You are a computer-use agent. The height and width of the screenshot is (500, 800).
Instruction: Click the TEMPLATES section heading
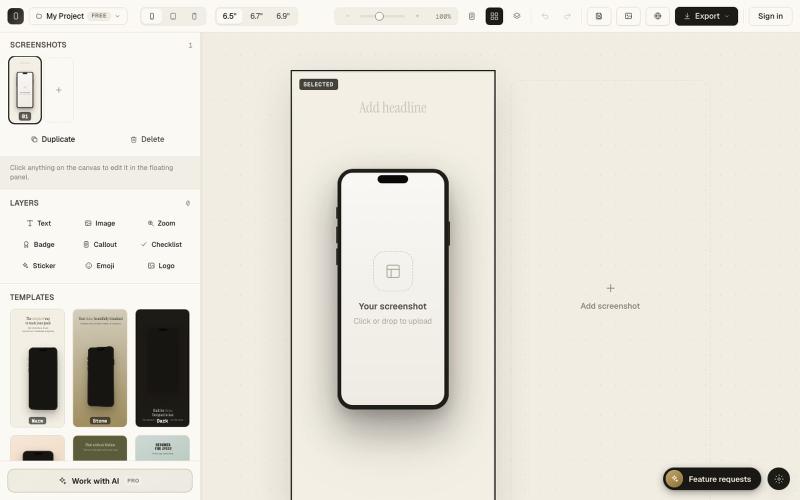(x=32, y=297)
